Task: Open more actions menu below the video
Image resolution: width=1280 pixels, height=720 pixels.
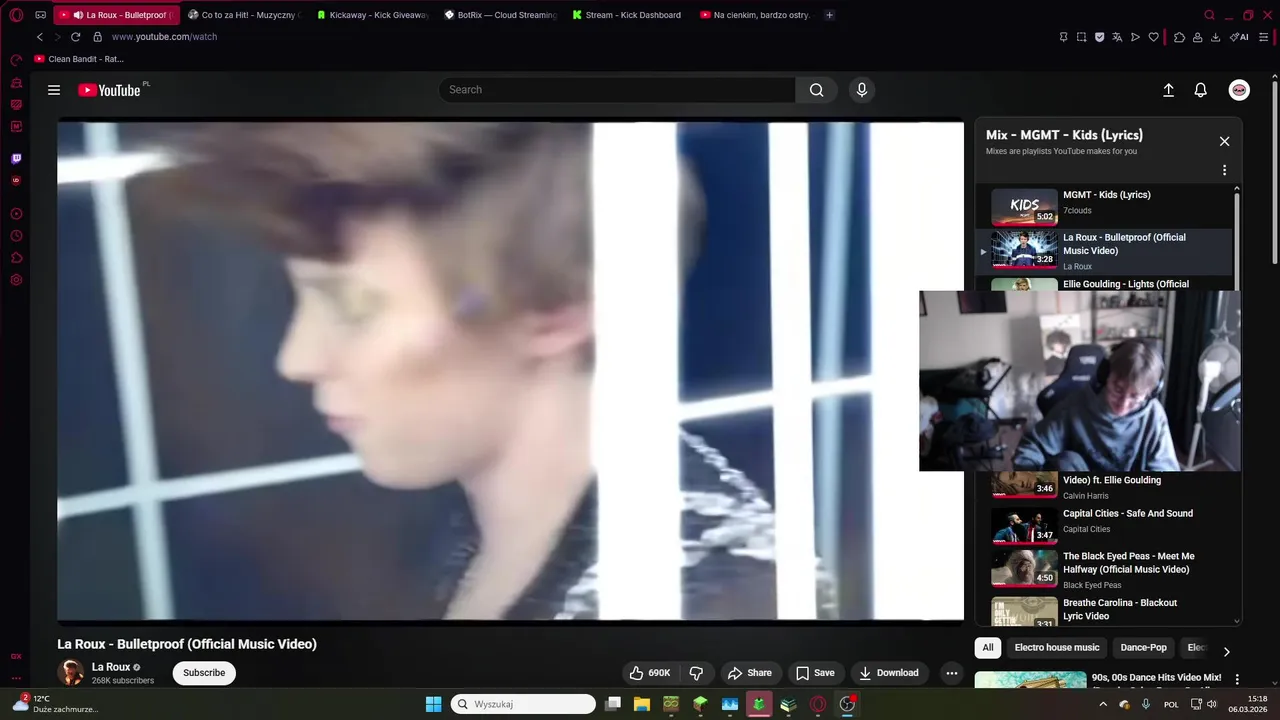Action: pyautogui.click(x=952, y=673)
